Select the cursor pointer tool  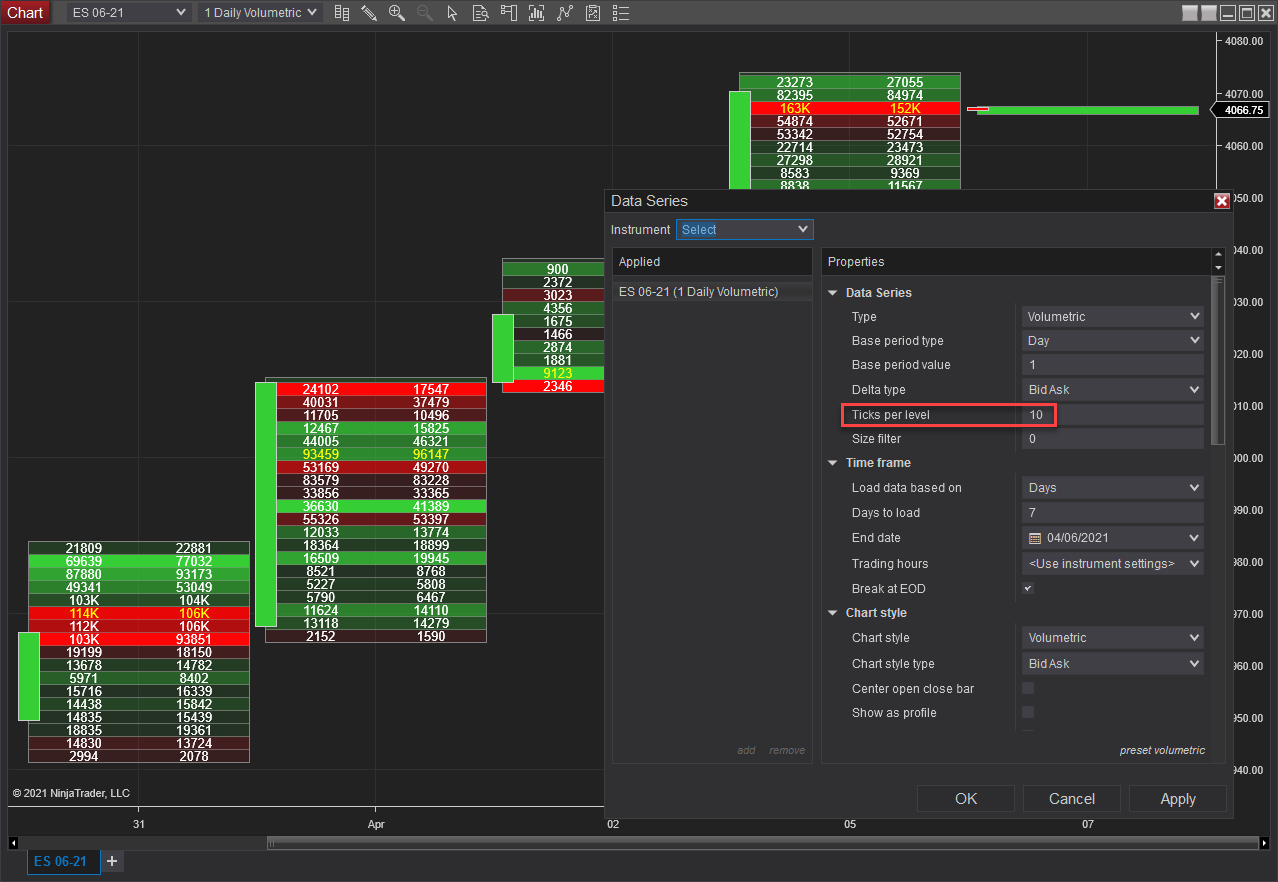[x=452, y=13]
